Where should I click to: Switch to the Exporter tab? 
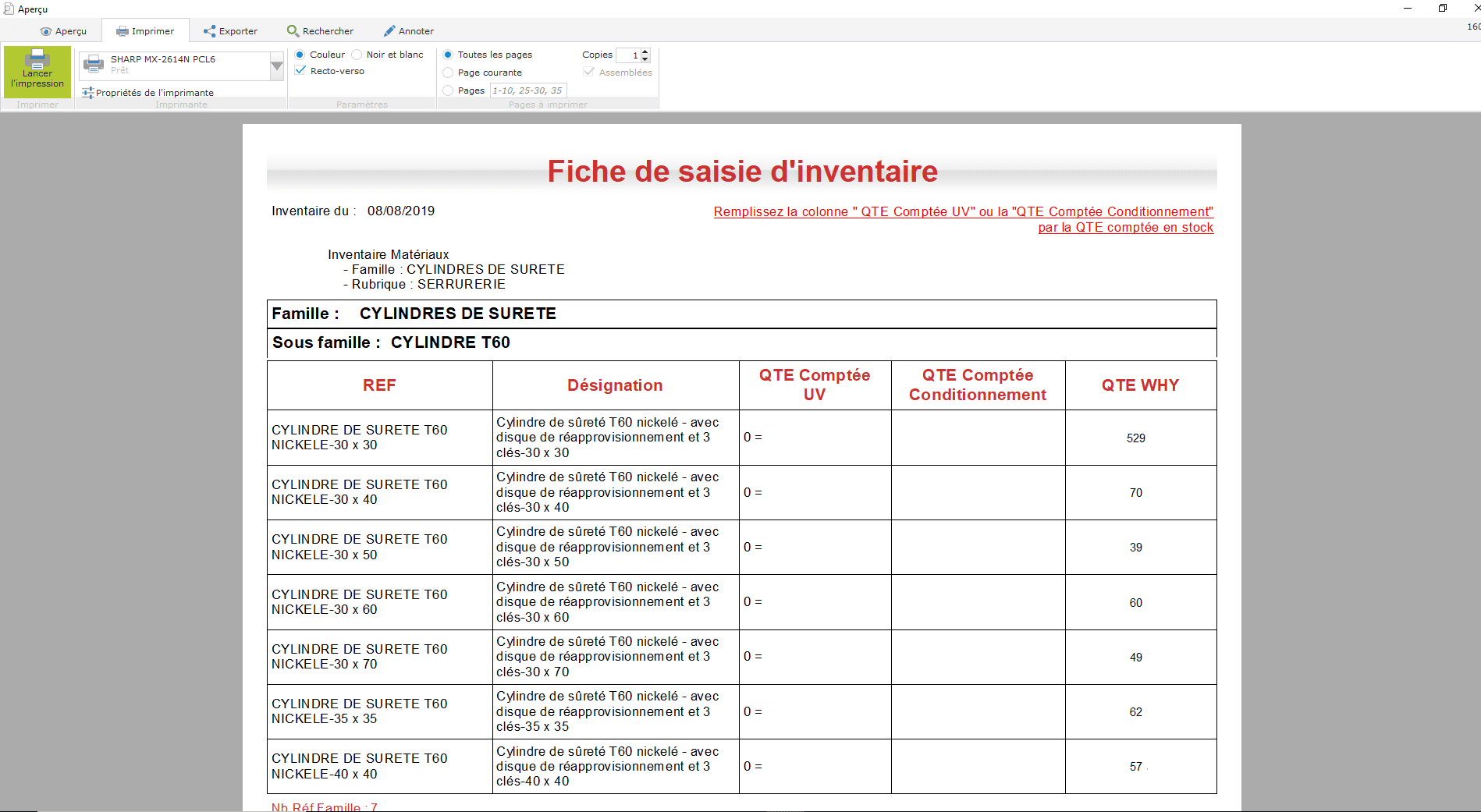[x=230, y=31]
